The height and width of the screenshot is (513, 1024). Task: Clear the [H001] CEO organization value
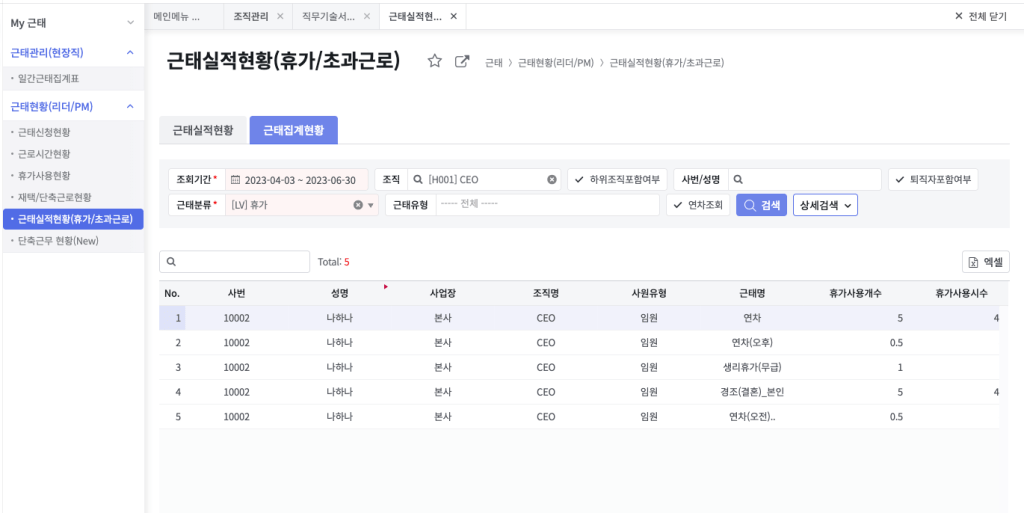tap(552, 179)
